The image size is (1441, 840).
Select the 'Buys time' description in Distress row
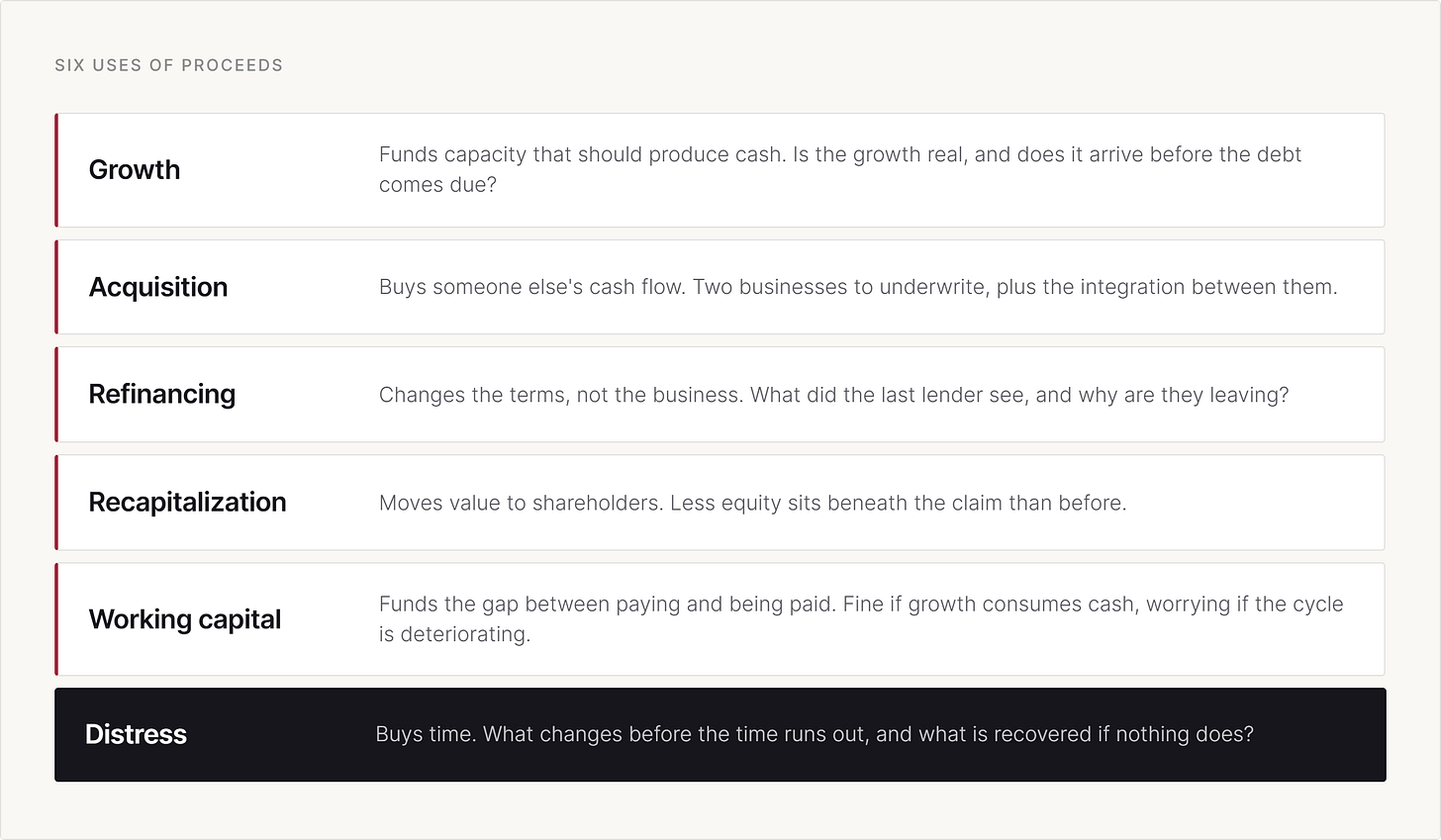pyautogui.click(x=815, y=734)
